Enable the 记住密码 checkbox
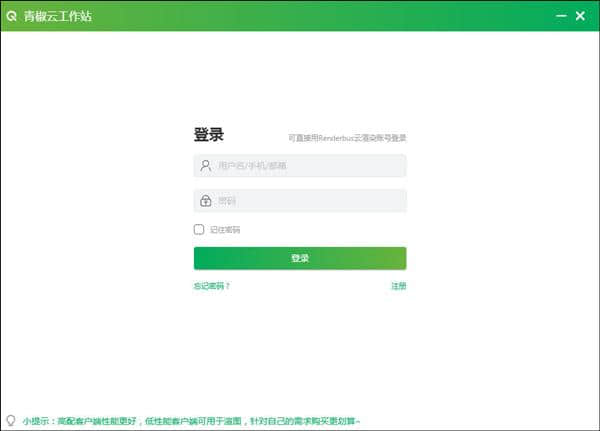 [199, 229]
